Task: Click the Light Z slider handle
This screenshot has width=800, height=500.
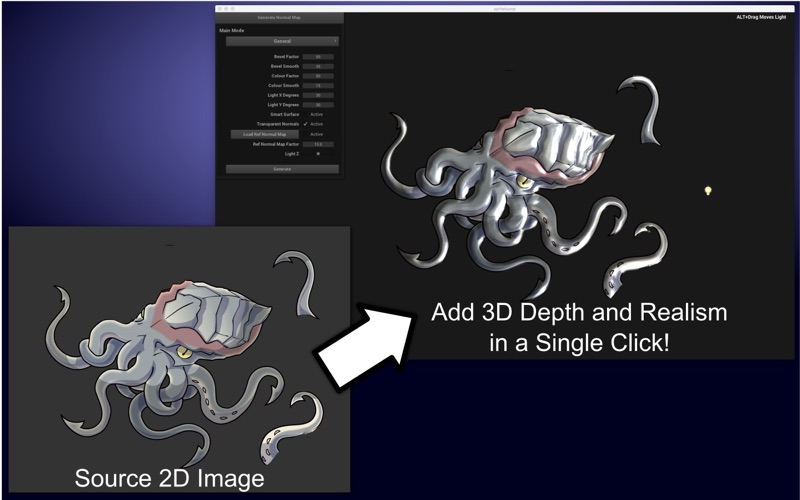Action: point(318,154)
